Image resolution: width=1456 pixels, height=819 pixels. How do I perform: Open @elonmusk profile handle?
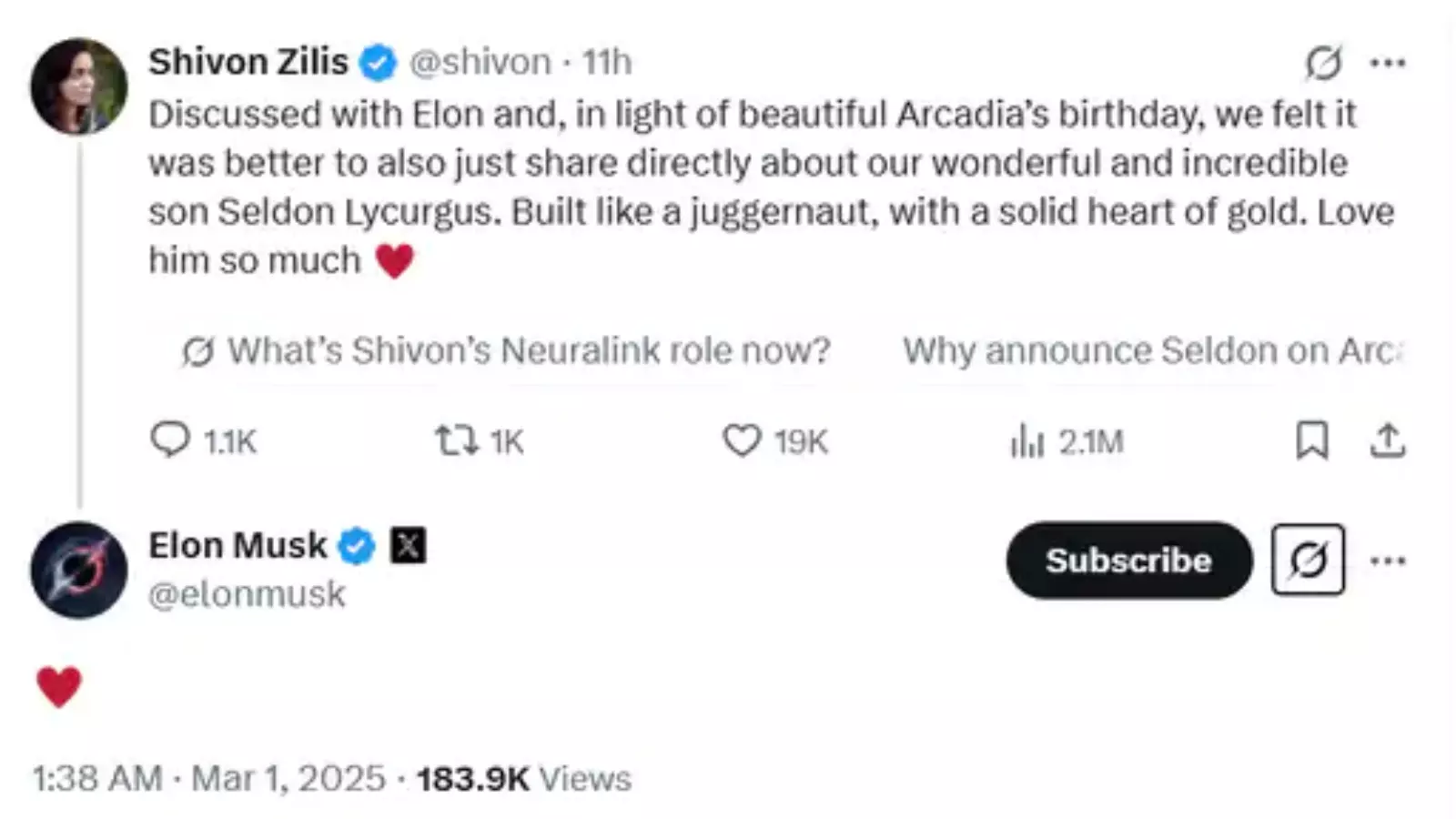pos(246,594)
